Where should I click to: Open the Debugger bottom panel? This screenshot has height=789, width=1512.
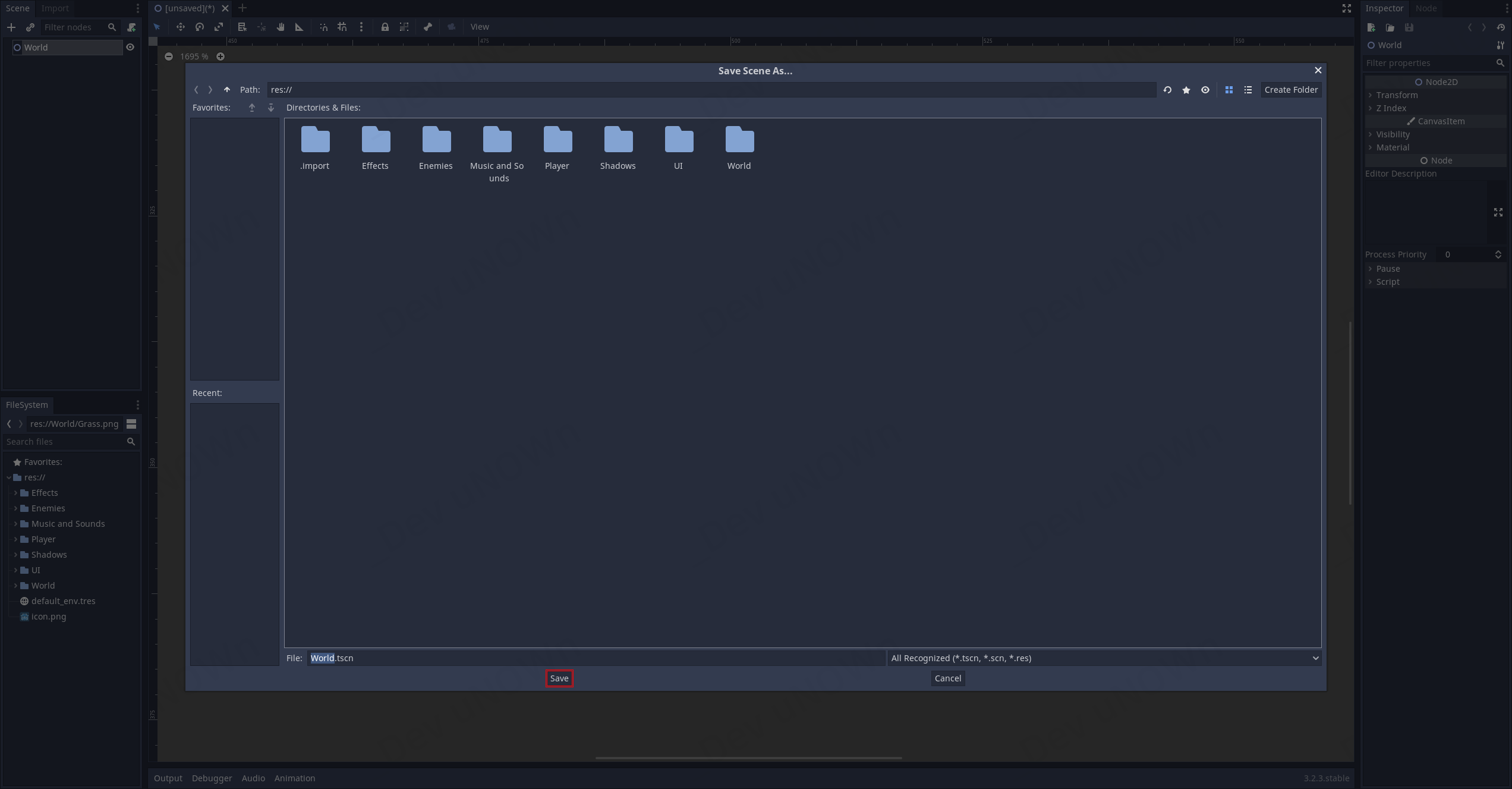[212, 778]
